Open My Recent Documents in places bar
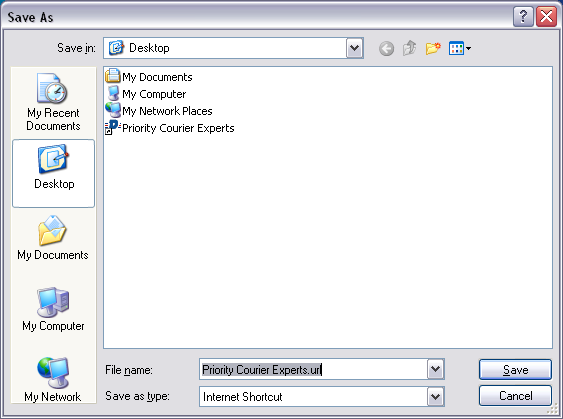Viewport: 563px width, 419px height. point(53,102)
